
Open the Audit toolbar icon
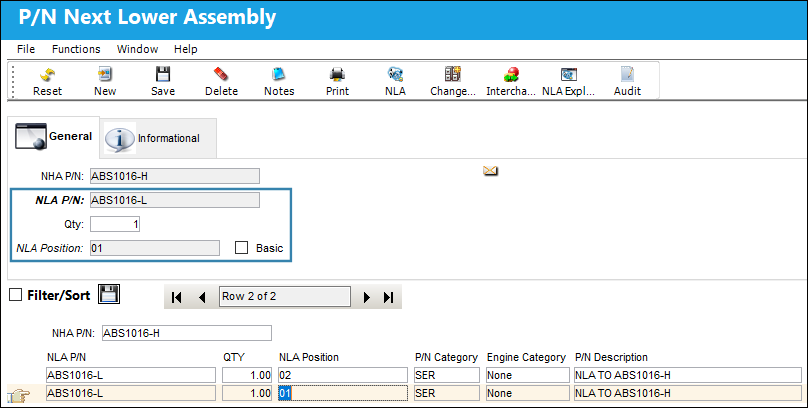point(627,75)
